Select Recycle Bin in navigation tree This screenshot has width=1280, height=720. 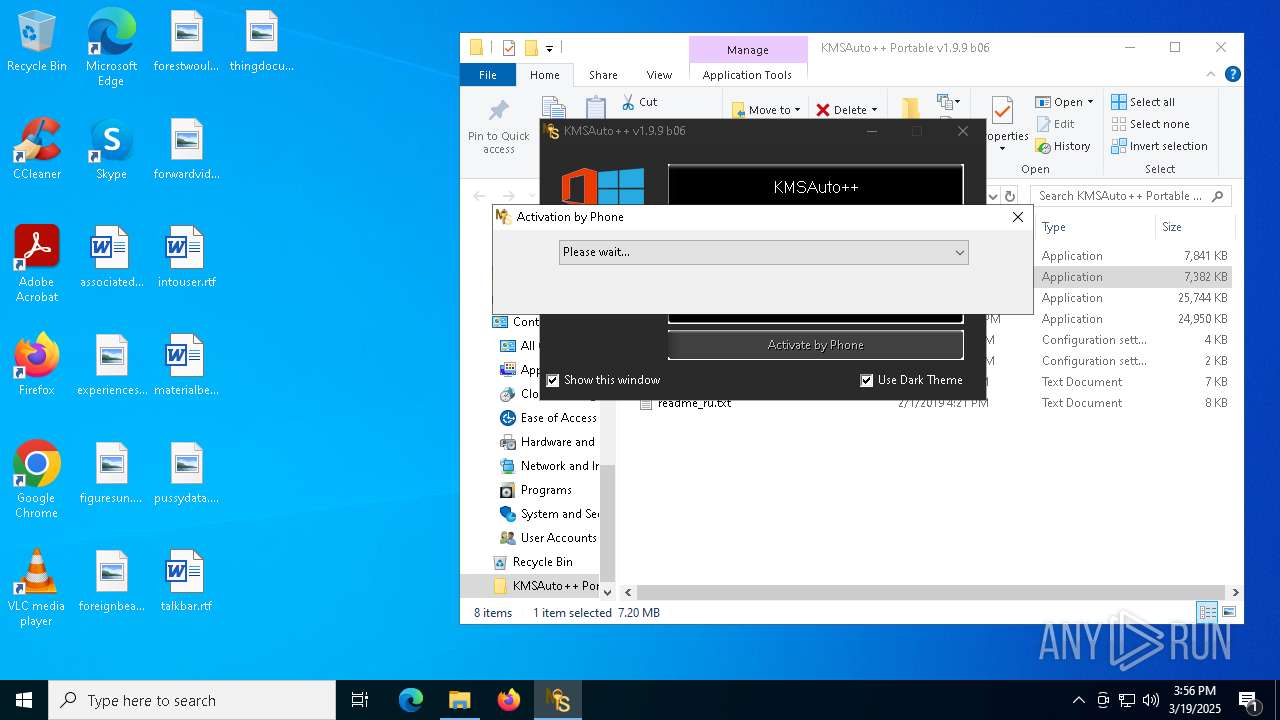[542, 562]
